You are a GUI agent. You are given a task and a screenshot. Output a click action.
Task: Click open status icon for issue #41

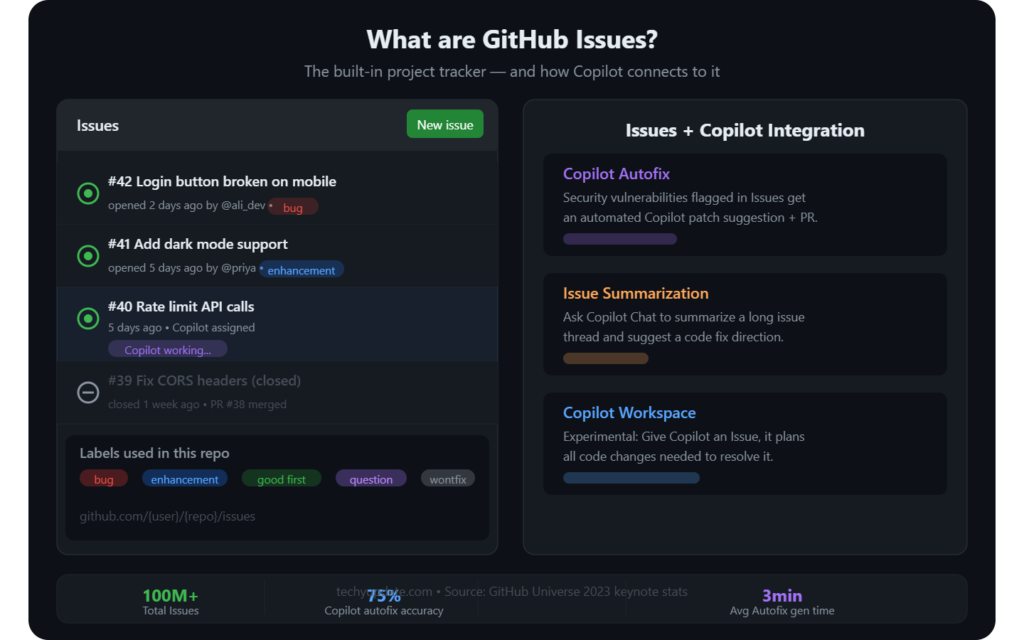(x=88, y=256)
